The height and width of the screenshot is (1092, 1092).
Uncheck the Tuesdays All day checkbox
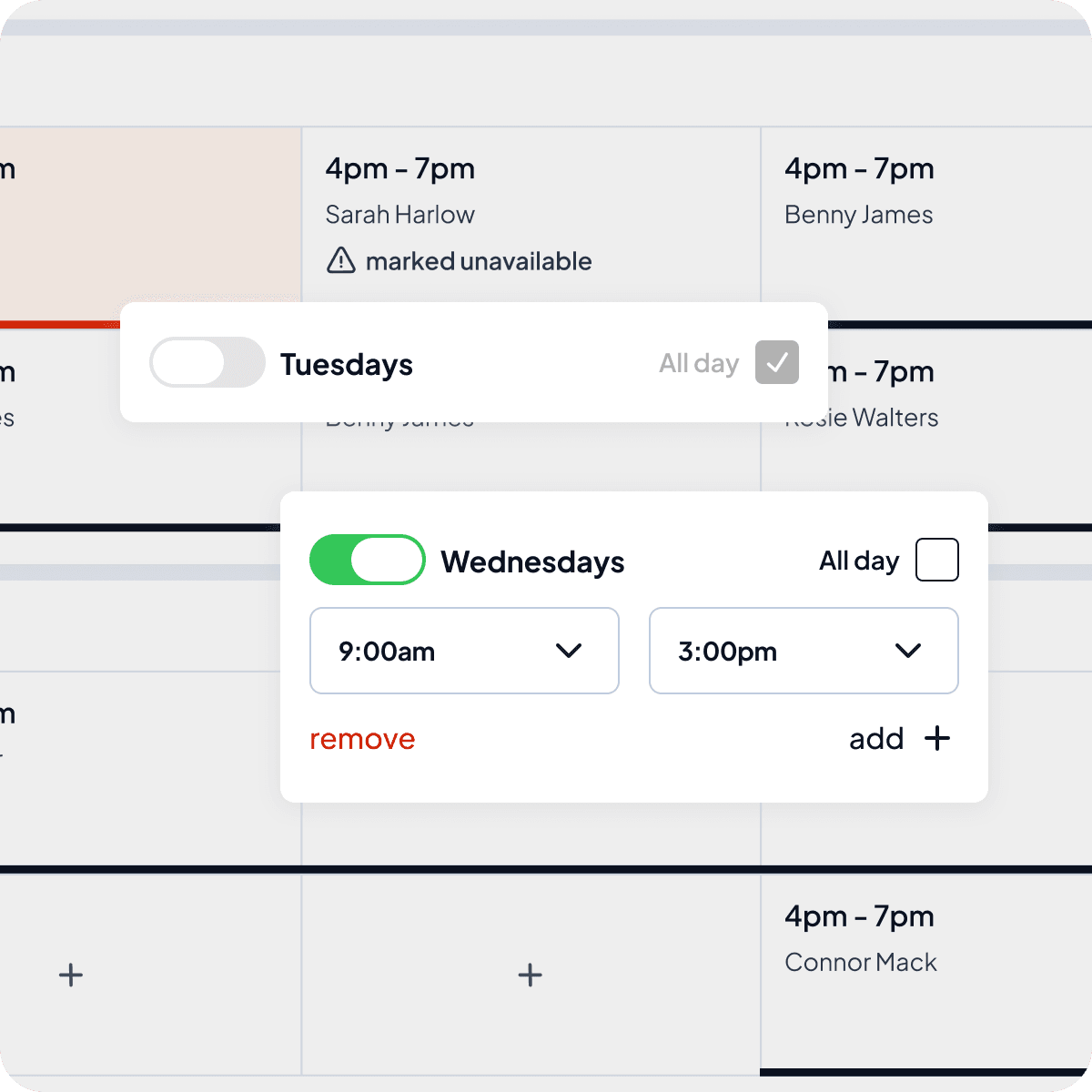tap(777, 362)
